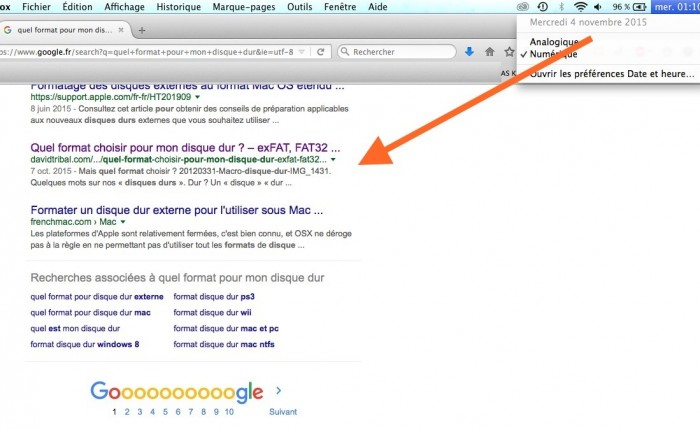The height and width of the screenshot is (430, 700).
Task: Search quel est mon disque dur
Action: [x=75, y=329]
